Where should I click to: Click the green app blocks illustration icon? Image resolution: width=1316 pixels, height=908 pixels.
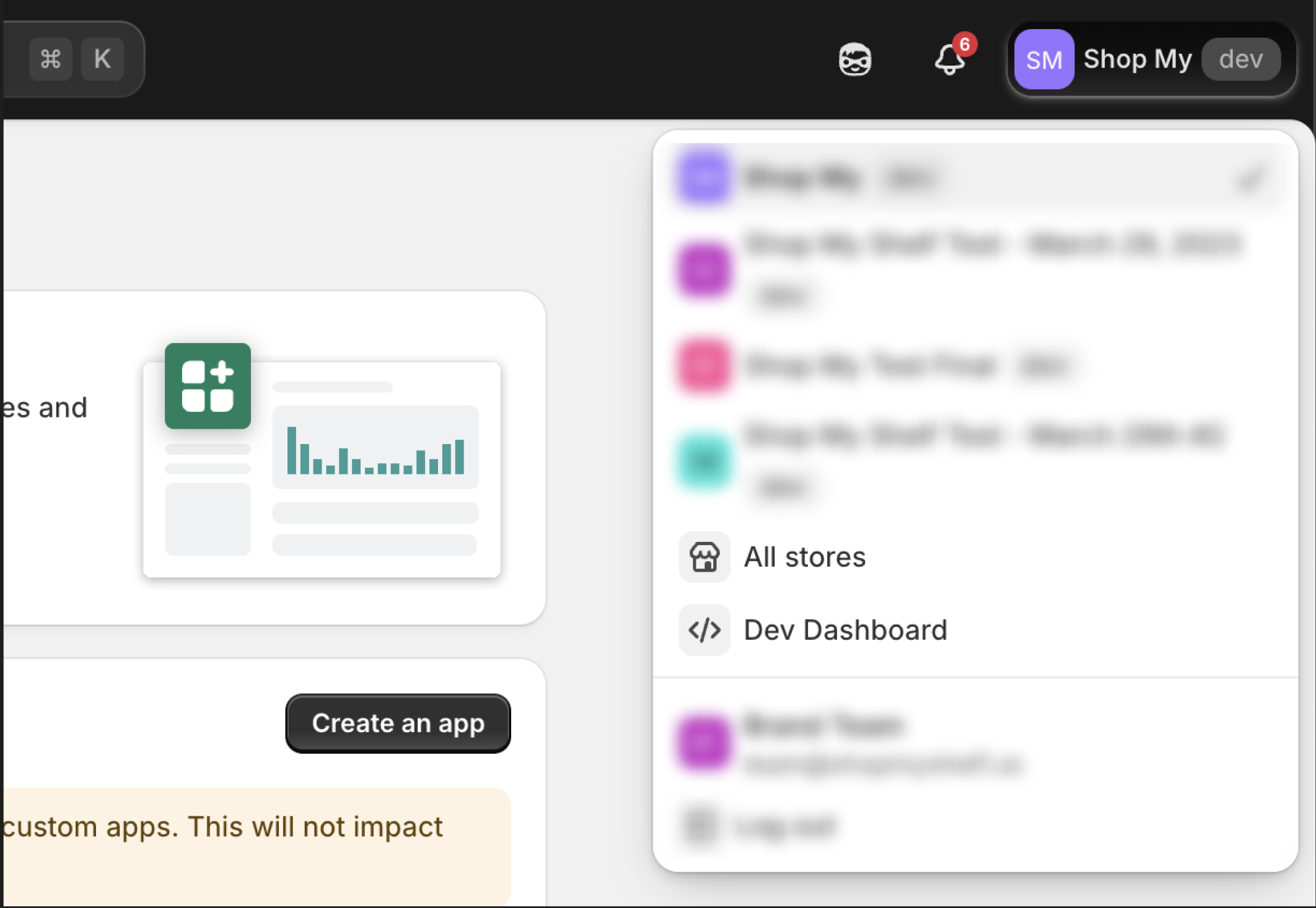tap(208, 386)
